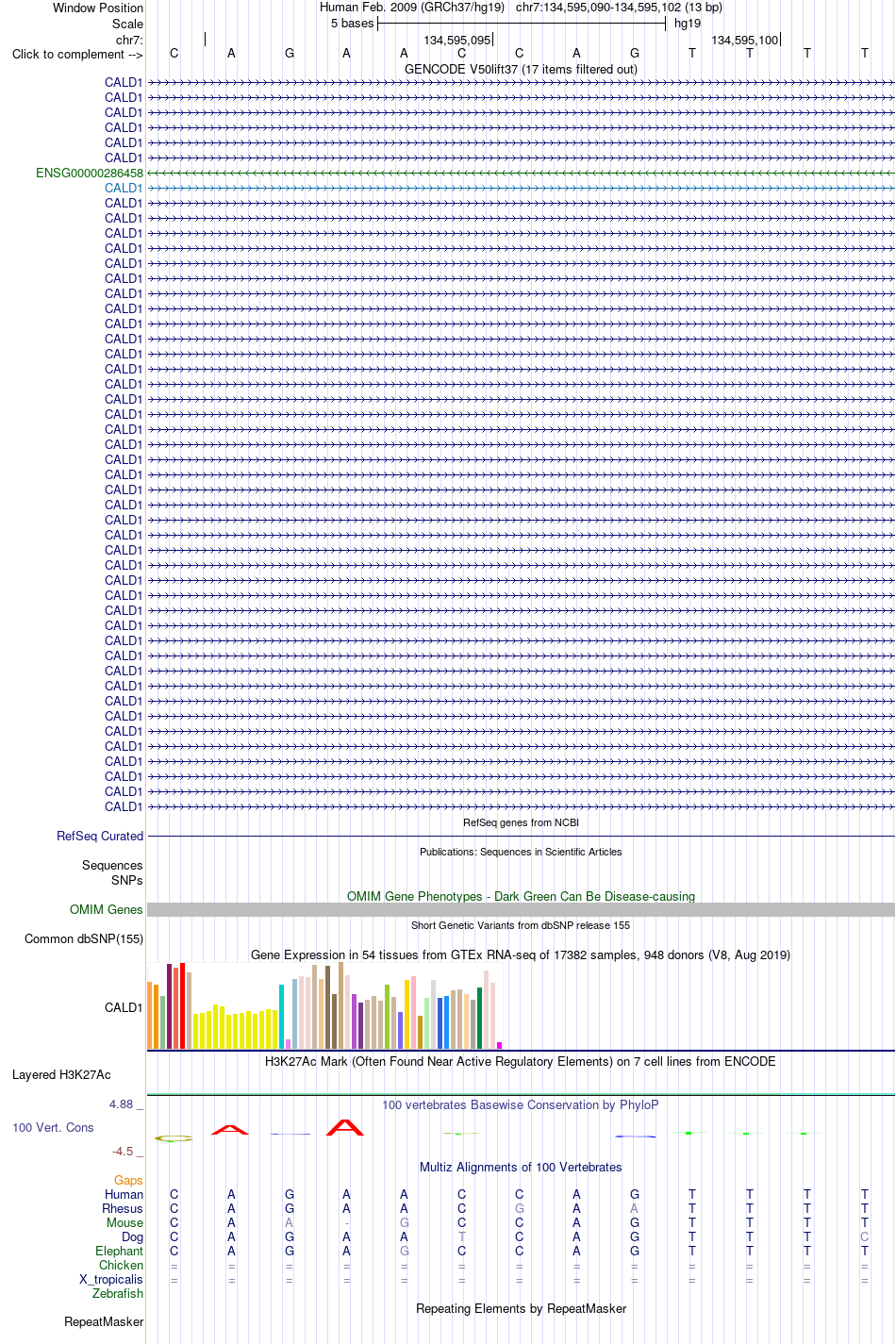Screen dimensions: 896x1344
Task: Click the chr7: ruler label
Action: (x=129, y=40)
